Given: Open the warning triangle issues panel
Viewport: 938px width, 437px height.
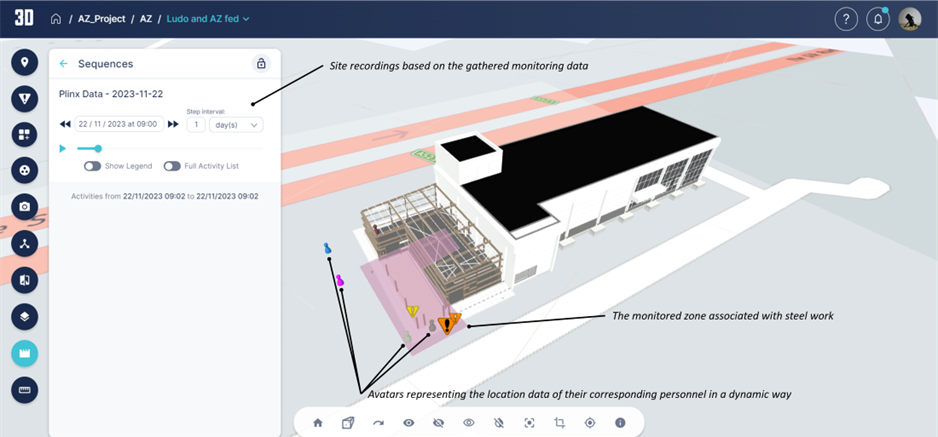Looking at the screenshot, I should coord(25,99).
